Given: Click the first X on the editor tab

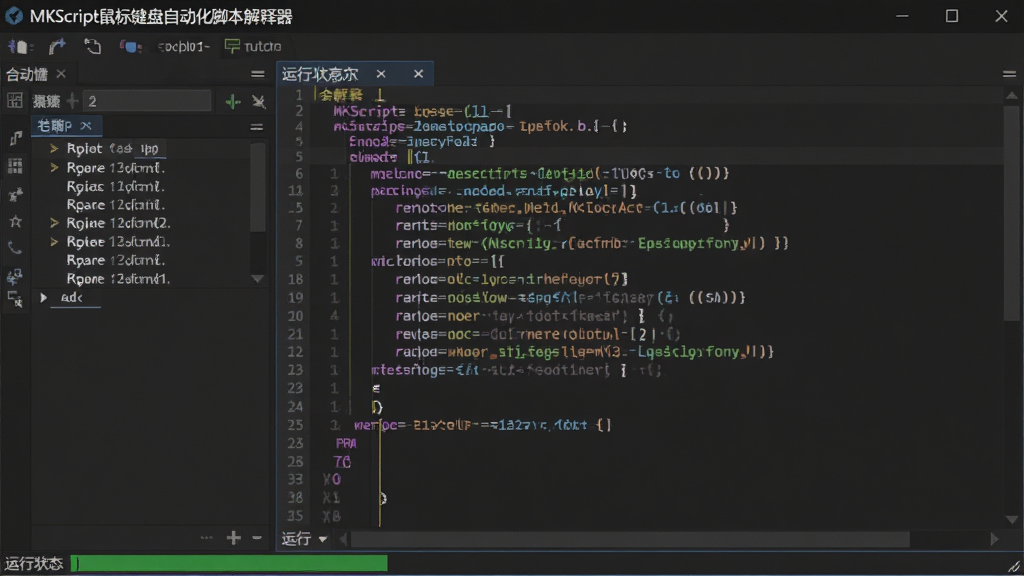Looking at the screenshot, I should pos(381,74).
